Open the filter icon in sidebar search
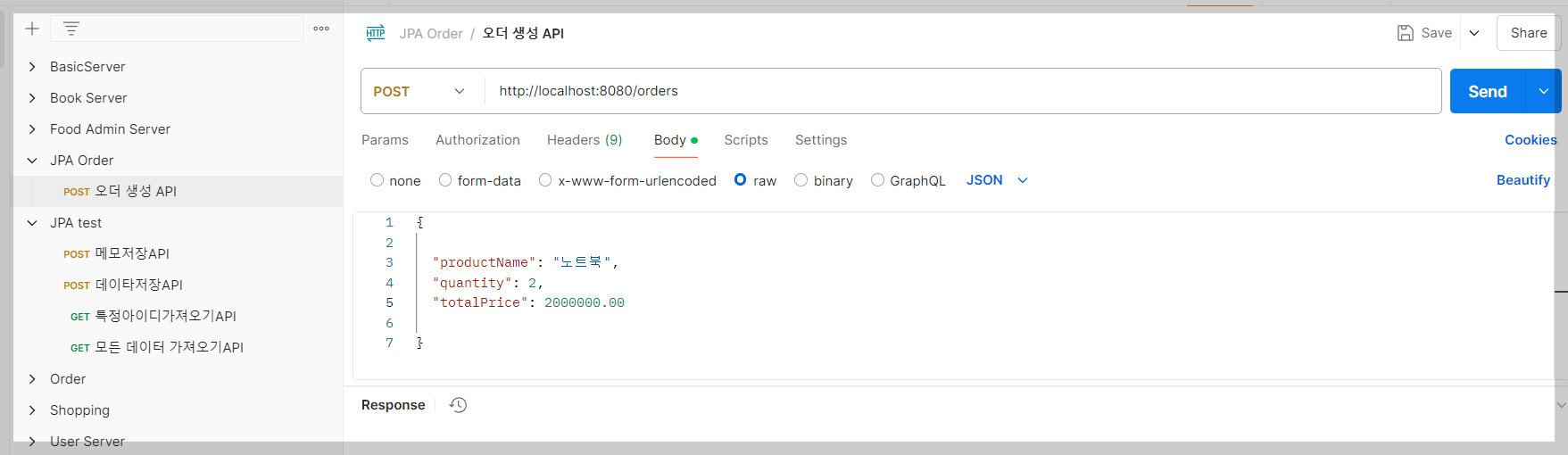1568x455 pixels. click(71, 29)
